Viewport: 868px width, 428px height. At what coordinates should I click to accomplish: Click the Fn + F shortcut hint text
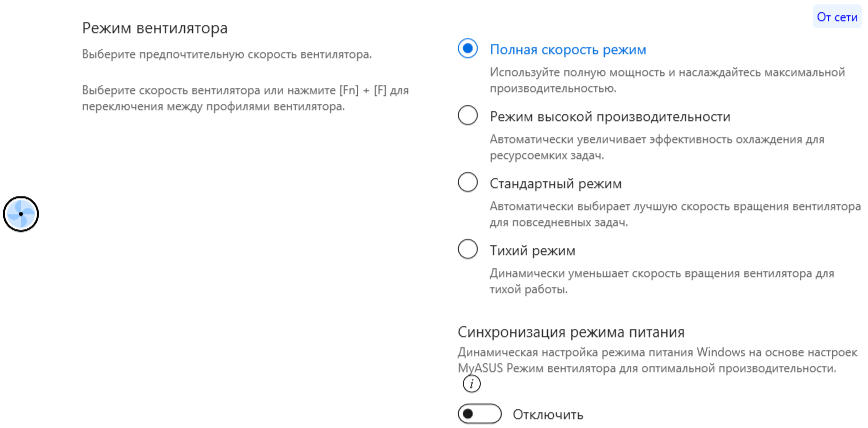tap(245, 99)
